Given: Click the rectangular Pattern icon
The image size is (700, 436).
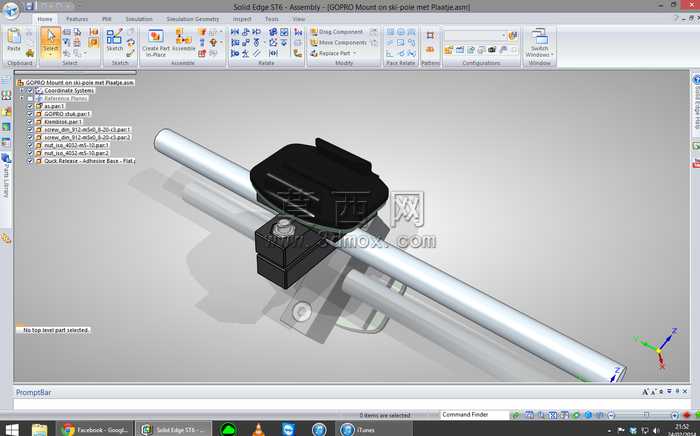Looking at the screenshot, I should pyautogui.click(x=430, y=35).
